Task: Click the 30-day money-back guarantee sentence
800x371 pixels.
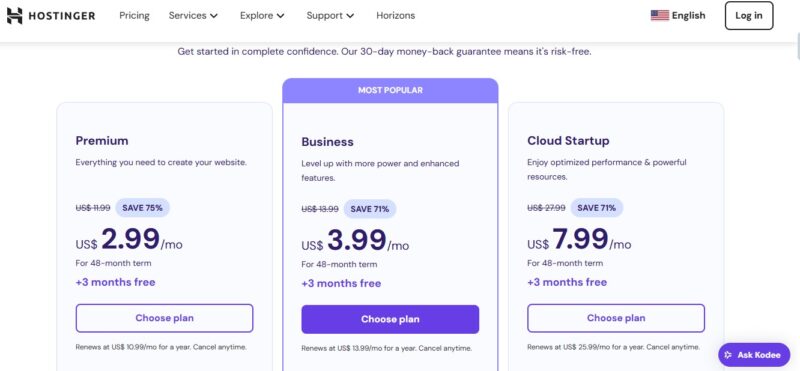Action: [384, 52]
